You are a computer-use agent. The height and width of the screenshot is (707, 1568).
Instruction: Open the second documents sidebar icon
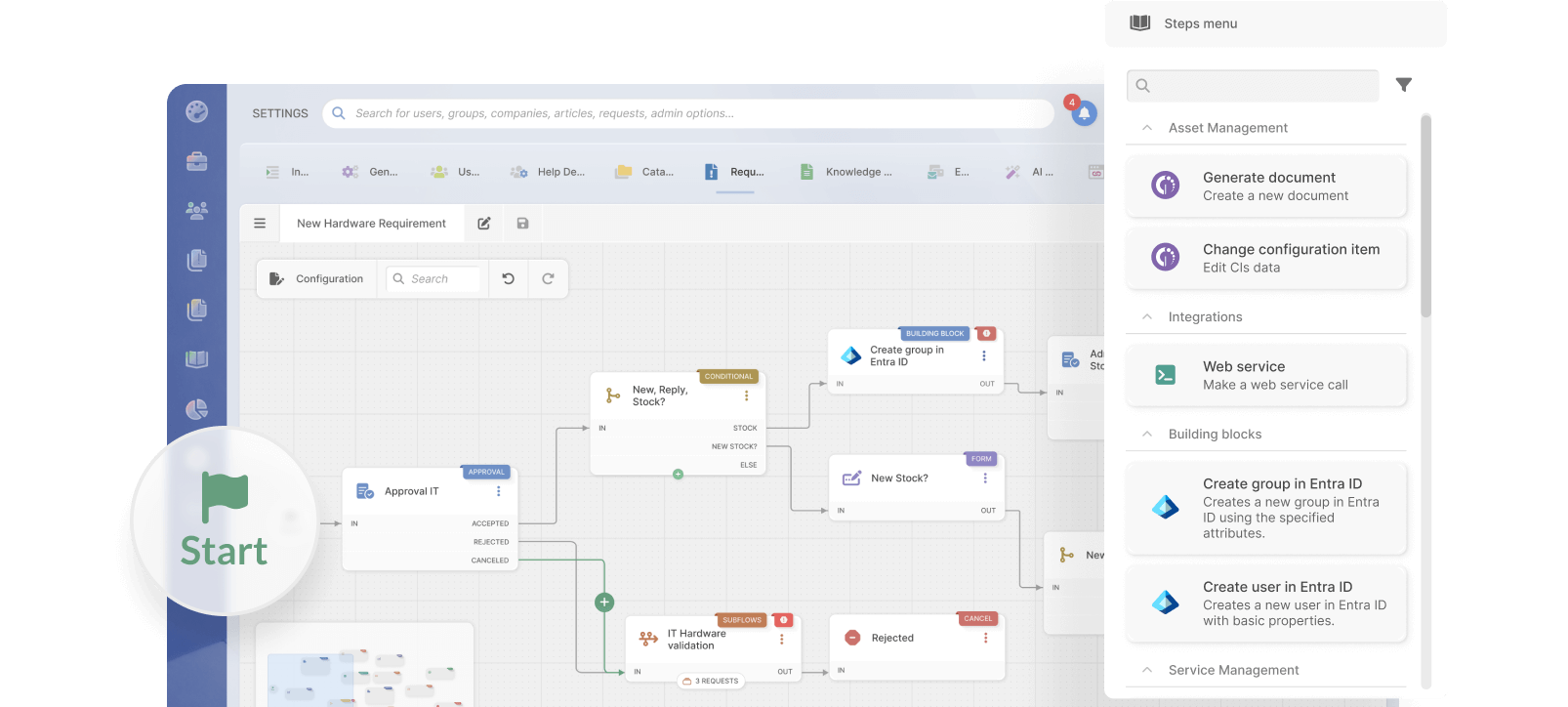point(197,310)
